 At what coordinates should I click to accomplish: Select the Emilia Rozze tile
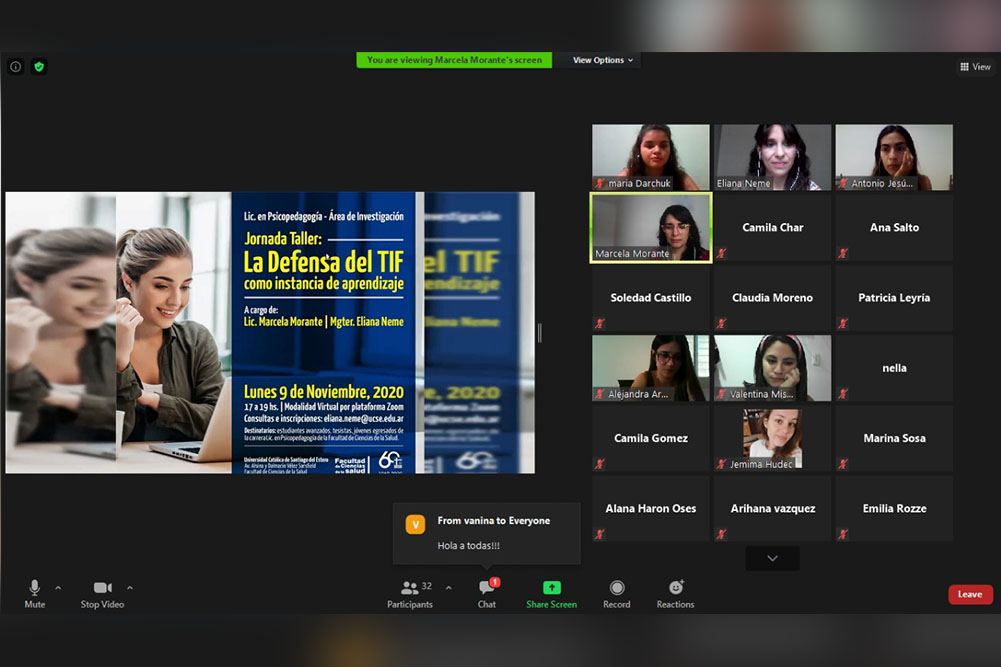894,509
